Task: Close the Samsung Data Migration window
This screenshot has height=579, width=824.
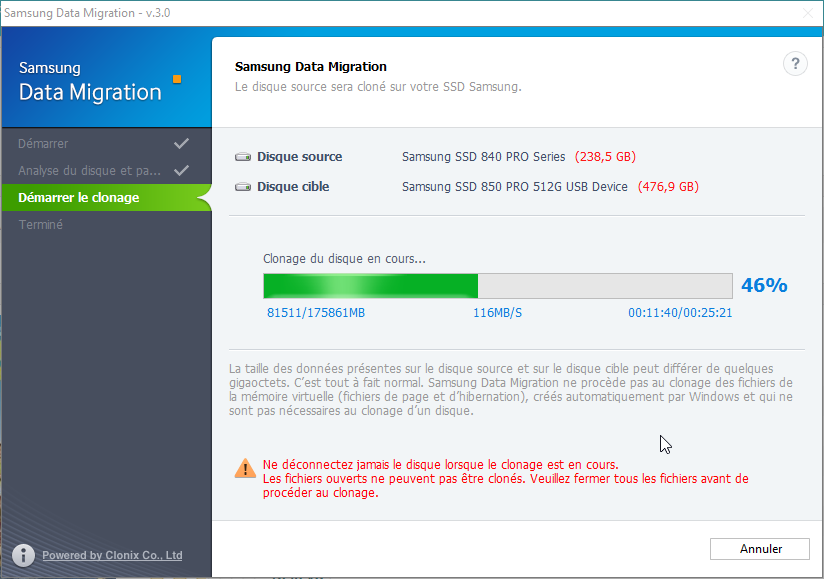Action: tap(808, 13)
